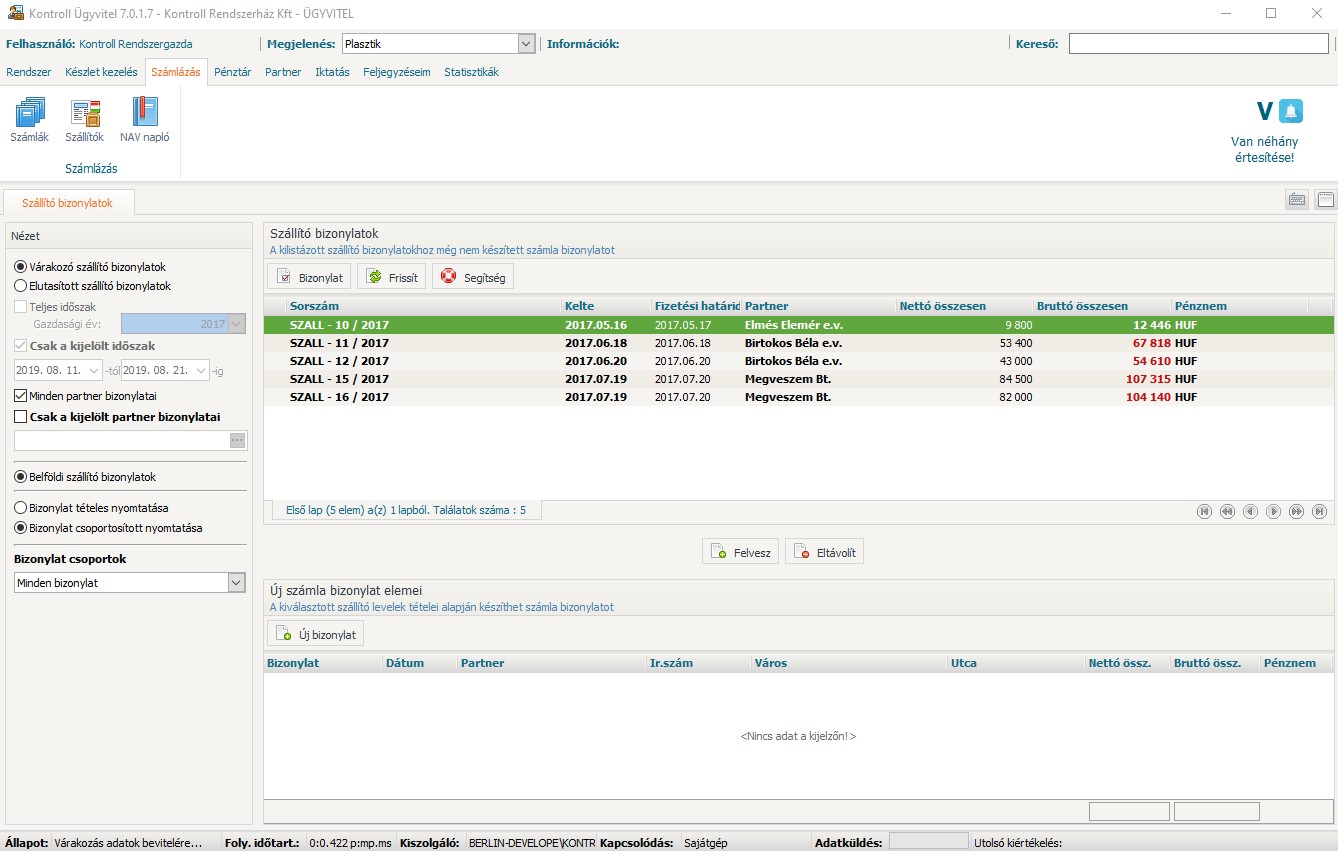Screen dimensions: 1338x851
Task: Open the Partner menu tab
Action: (x=283, y=72)
